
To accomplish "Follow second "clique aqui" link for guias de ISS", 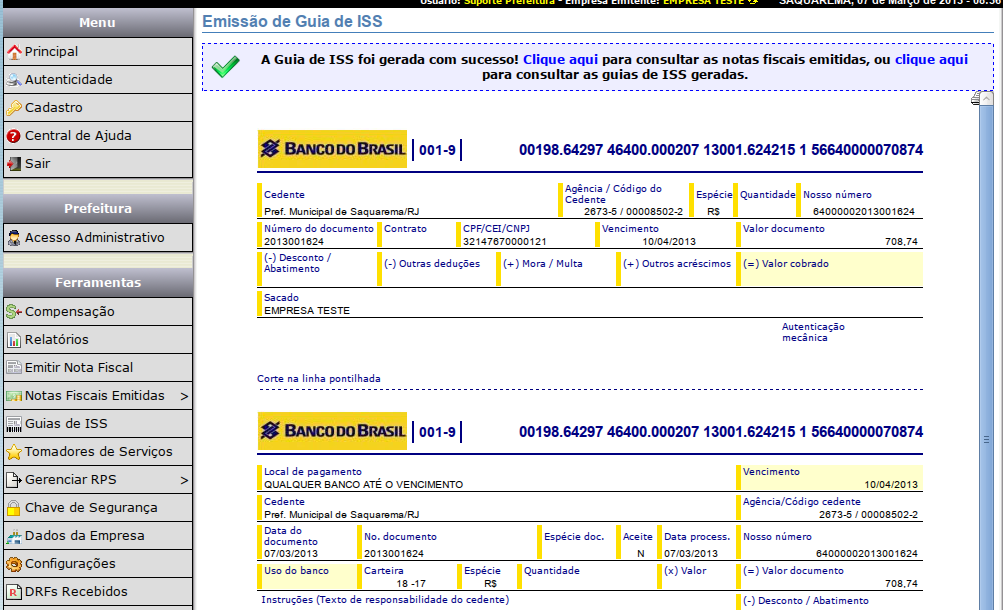I will click(x=931, y=60).
